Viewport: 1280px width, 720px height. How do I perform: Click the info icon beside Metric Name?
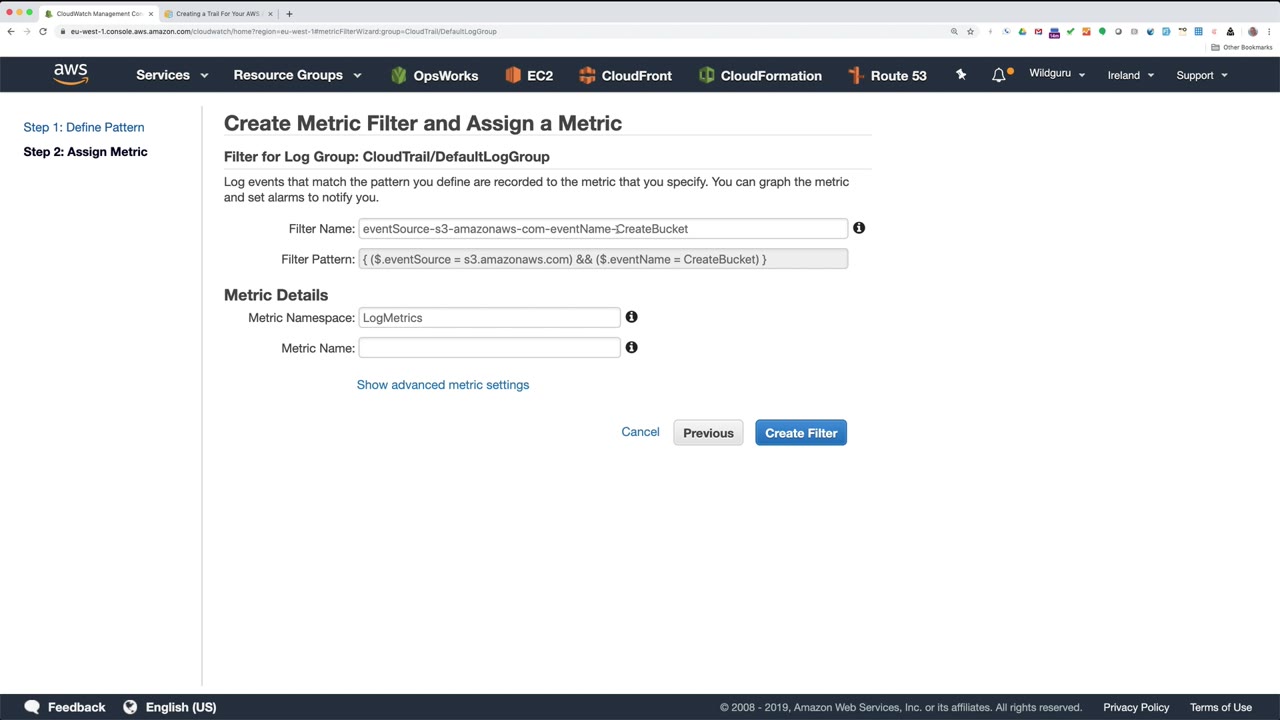point(631,347)
